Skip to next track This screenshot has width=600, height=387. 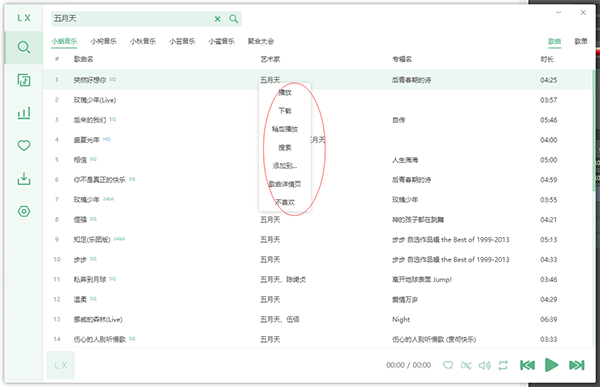[x=577, y=365]
